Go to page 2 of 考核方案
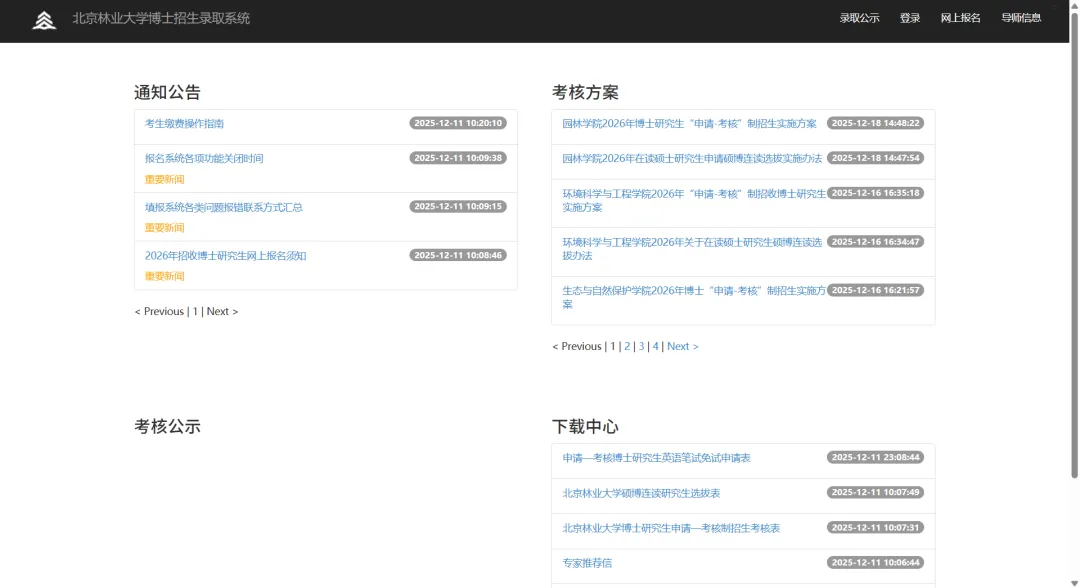 point(627,346)
